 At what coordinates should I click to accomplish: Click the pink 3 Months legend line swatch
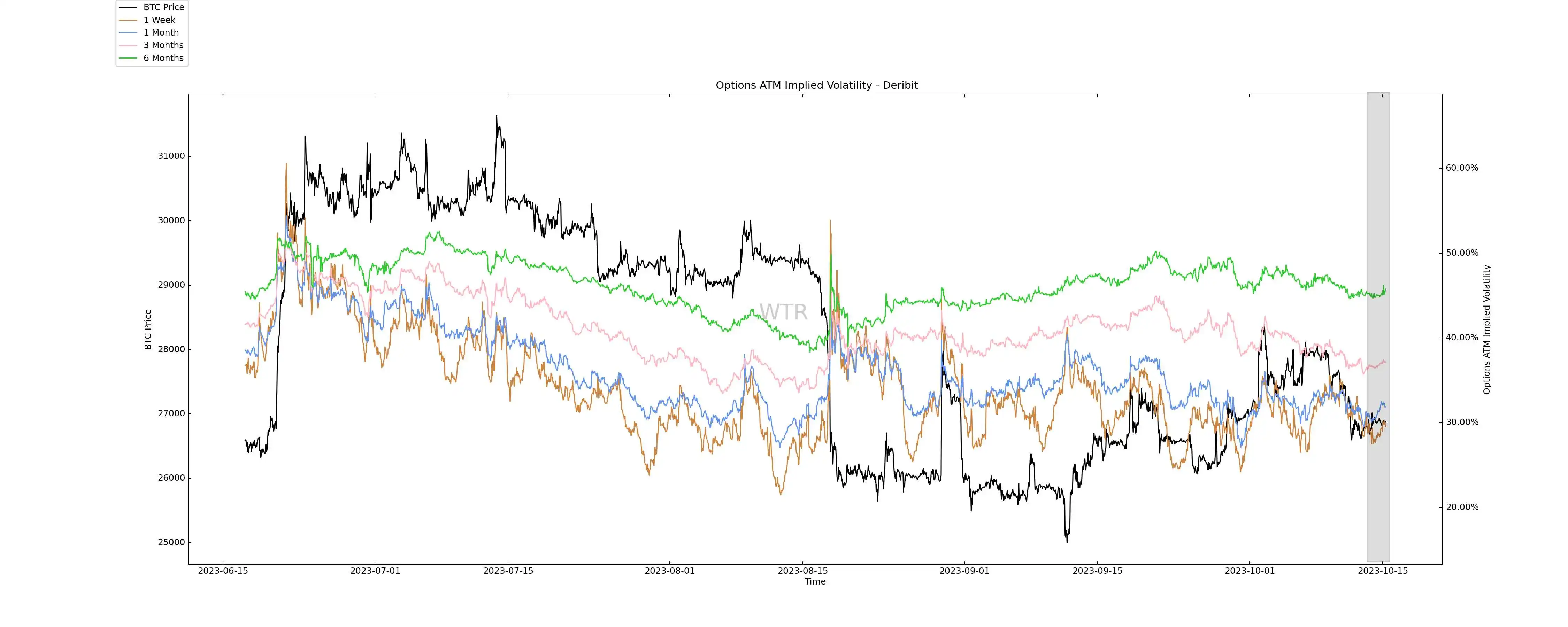click(128, 45)
